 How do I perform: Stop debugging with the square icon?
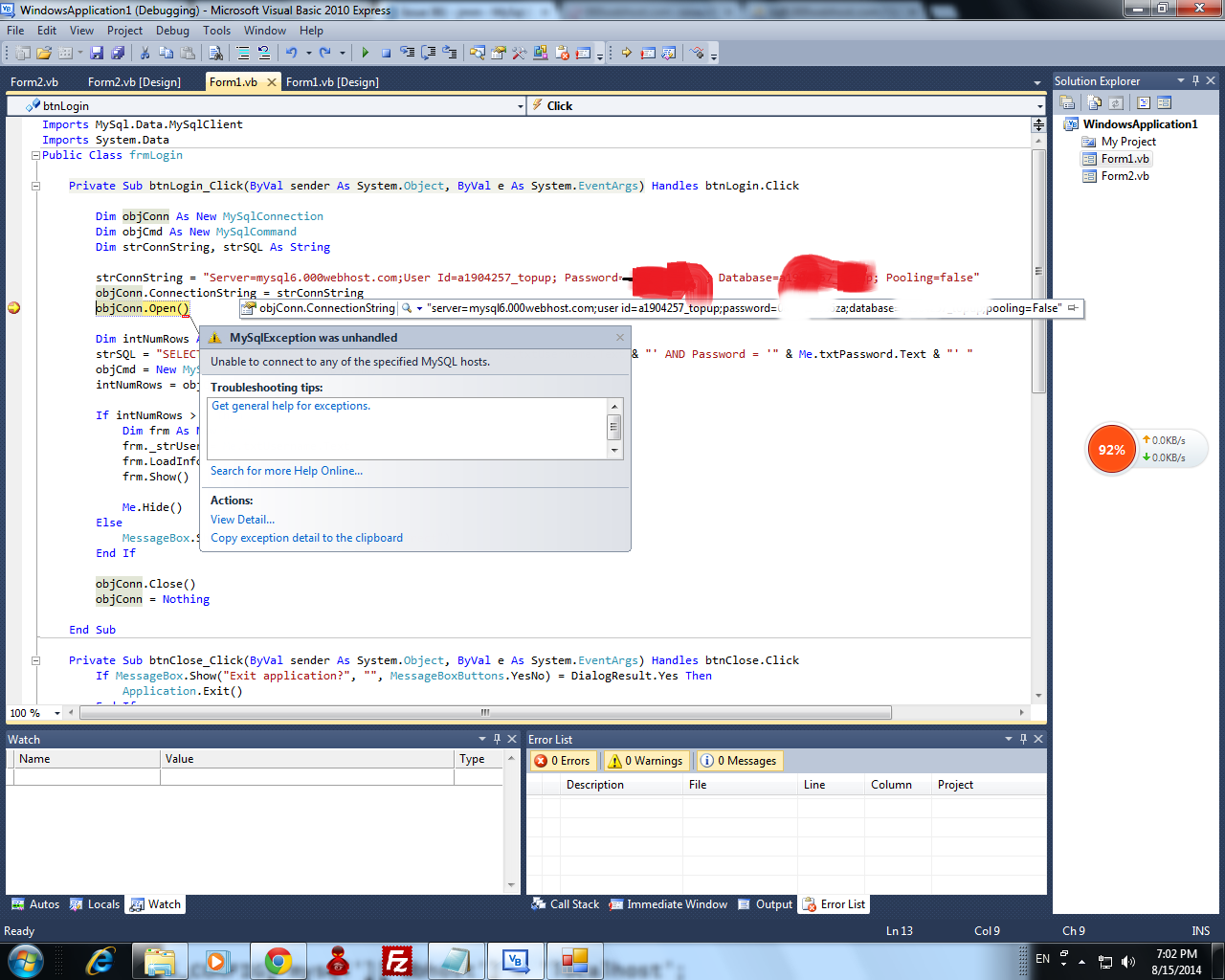(x=386, y=53)
